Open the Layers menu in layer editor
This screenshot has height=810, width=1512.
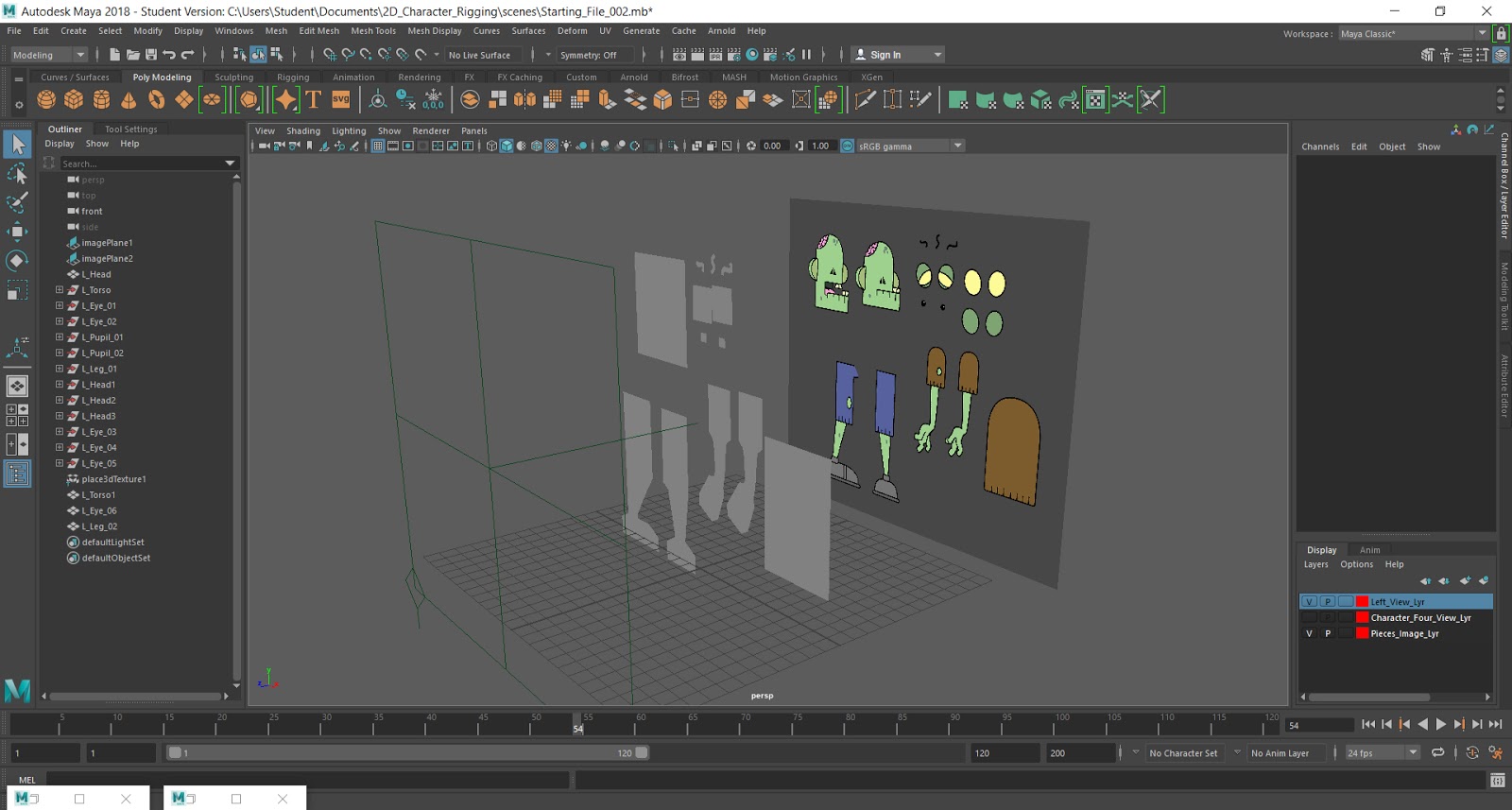(1315, 565)
